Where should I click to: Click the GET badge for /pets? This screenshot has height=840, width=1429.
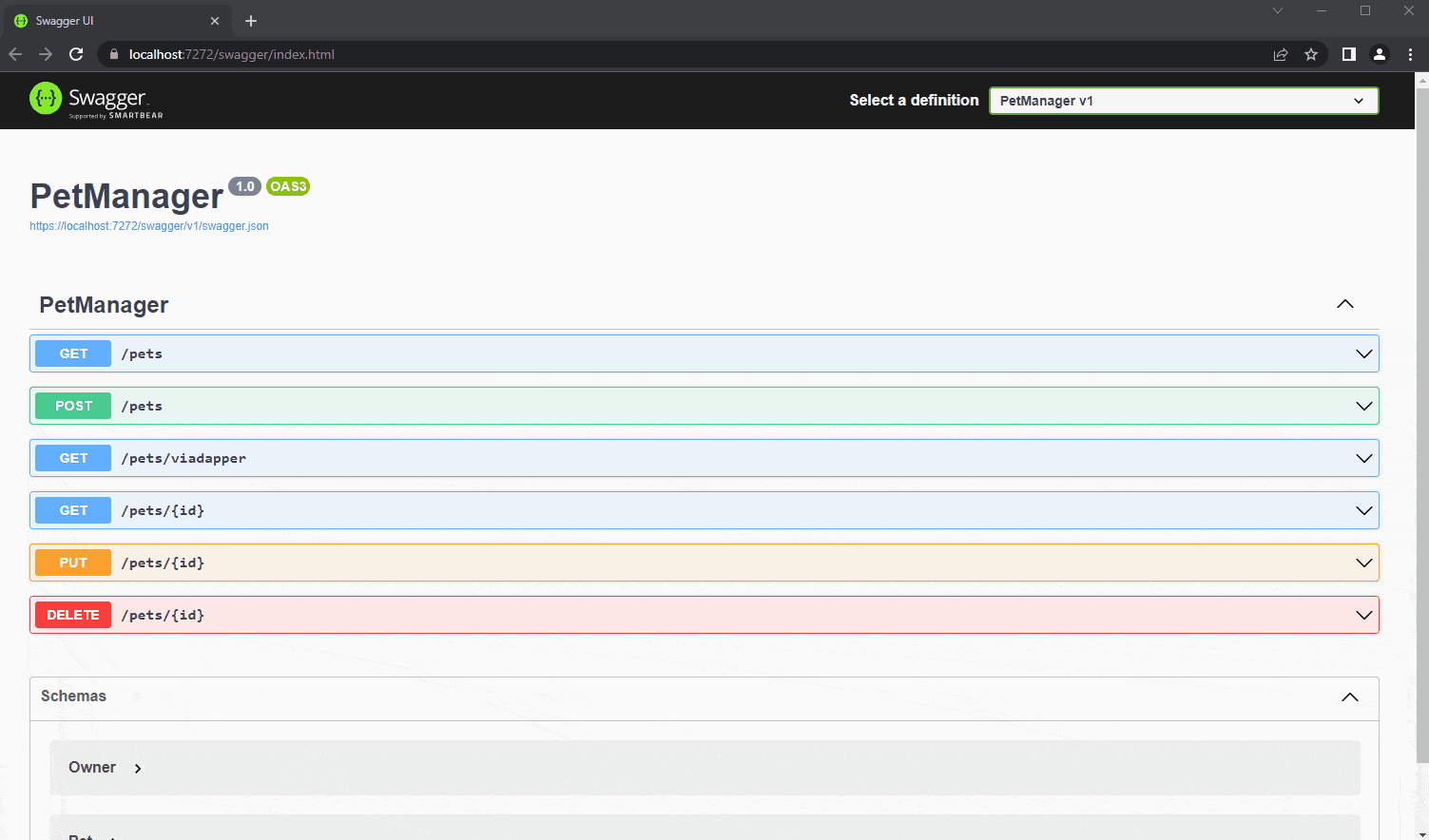[x=73, y=353]
